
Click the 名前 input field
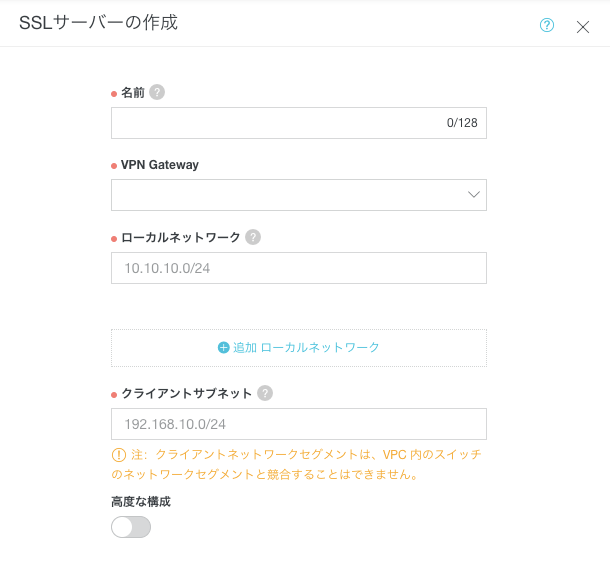(x=299, y=123)
